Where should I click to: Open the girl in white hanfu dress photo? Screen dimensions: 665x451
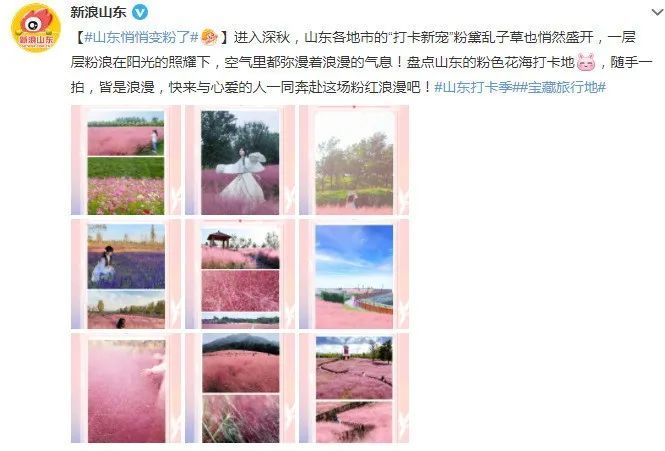(x=240, y=160)
